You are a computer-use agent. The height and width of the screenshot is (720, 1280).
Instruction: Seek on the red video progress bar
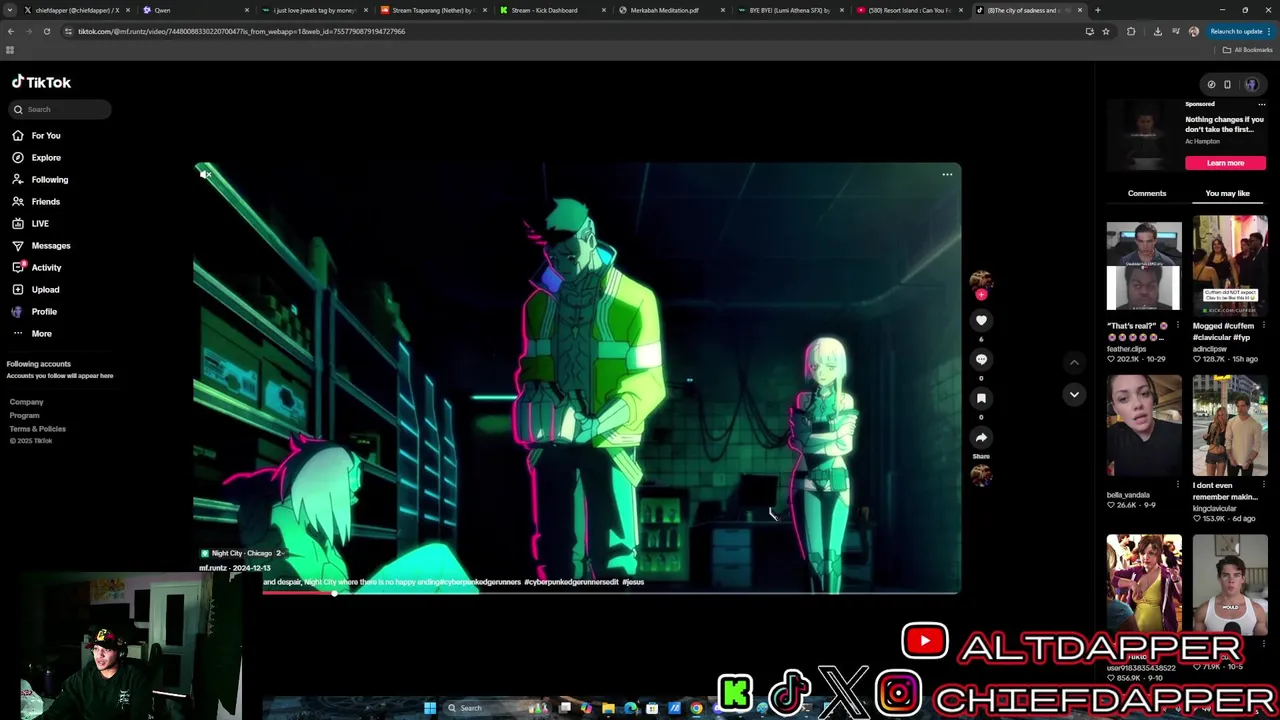(611, 593)
